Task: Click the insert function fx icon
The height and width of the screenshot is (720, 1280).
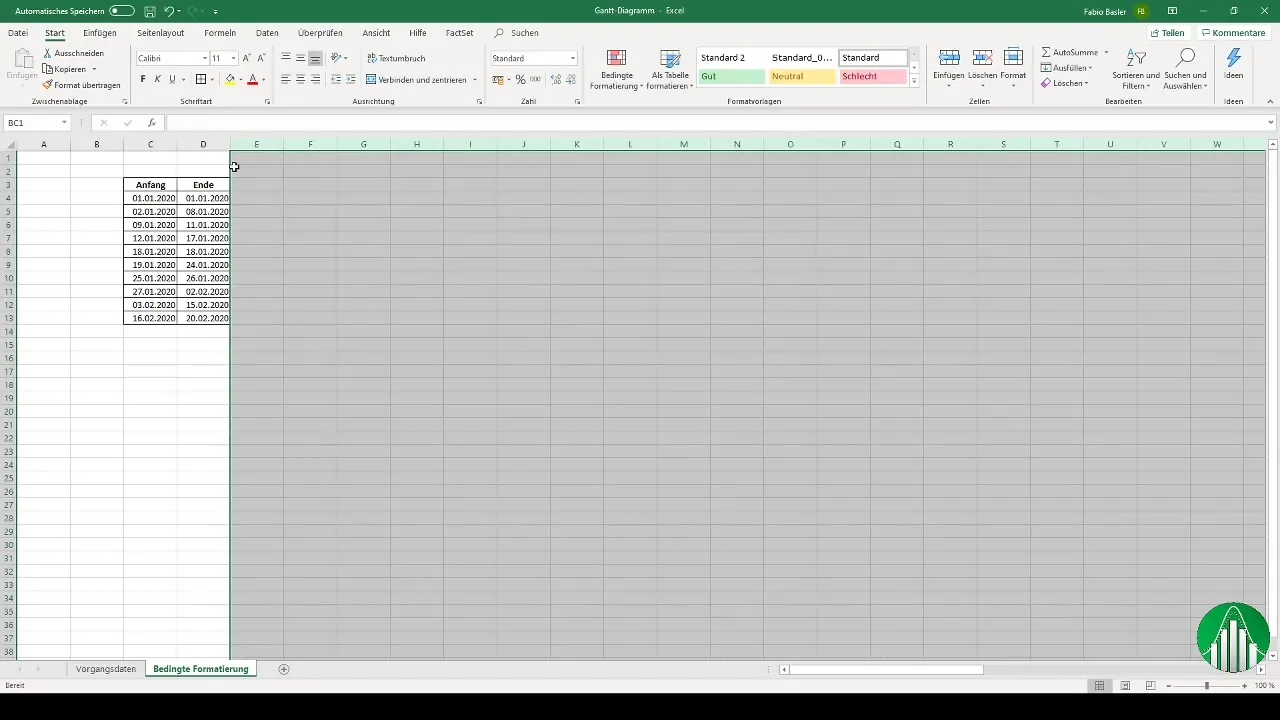Action: (x=151, y=123)
